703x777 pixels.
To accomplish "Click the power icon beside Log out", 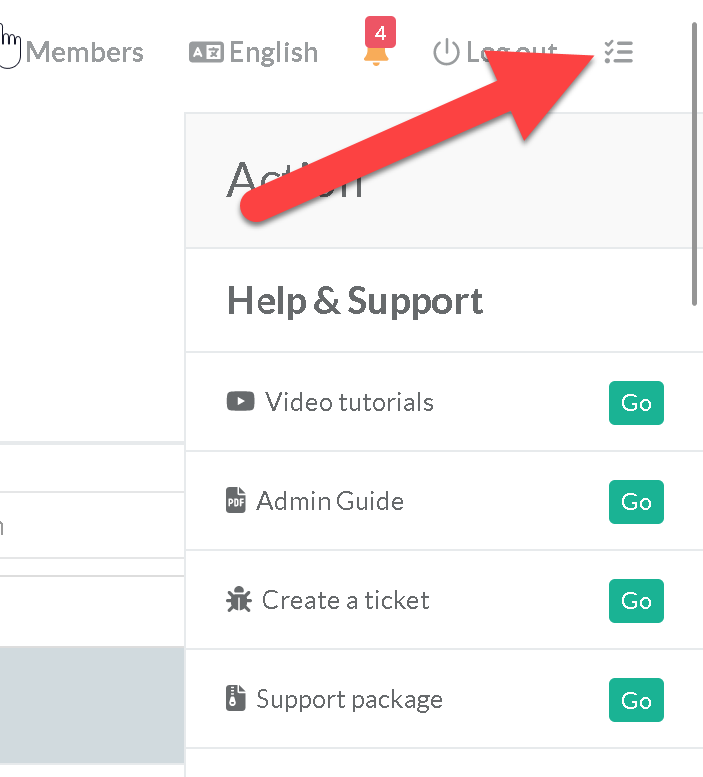I will [x=446, y=52].
